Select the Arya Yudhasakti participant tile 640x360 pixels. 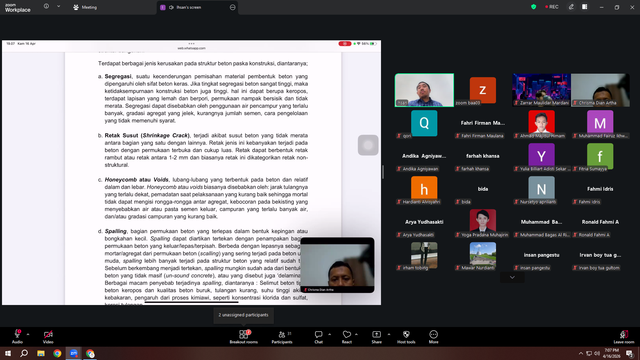(424, 222)
